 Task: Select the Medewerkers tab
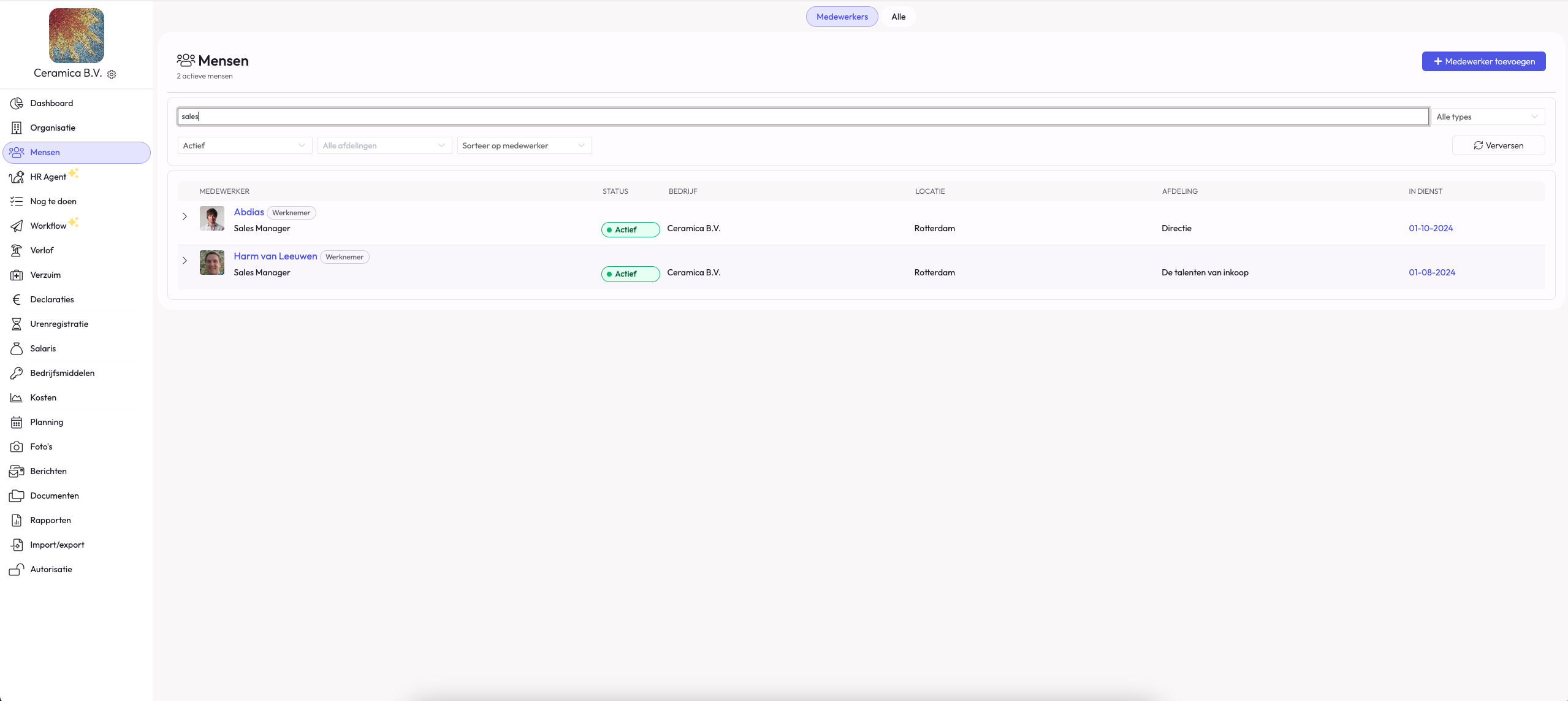(x=842, y=17)
